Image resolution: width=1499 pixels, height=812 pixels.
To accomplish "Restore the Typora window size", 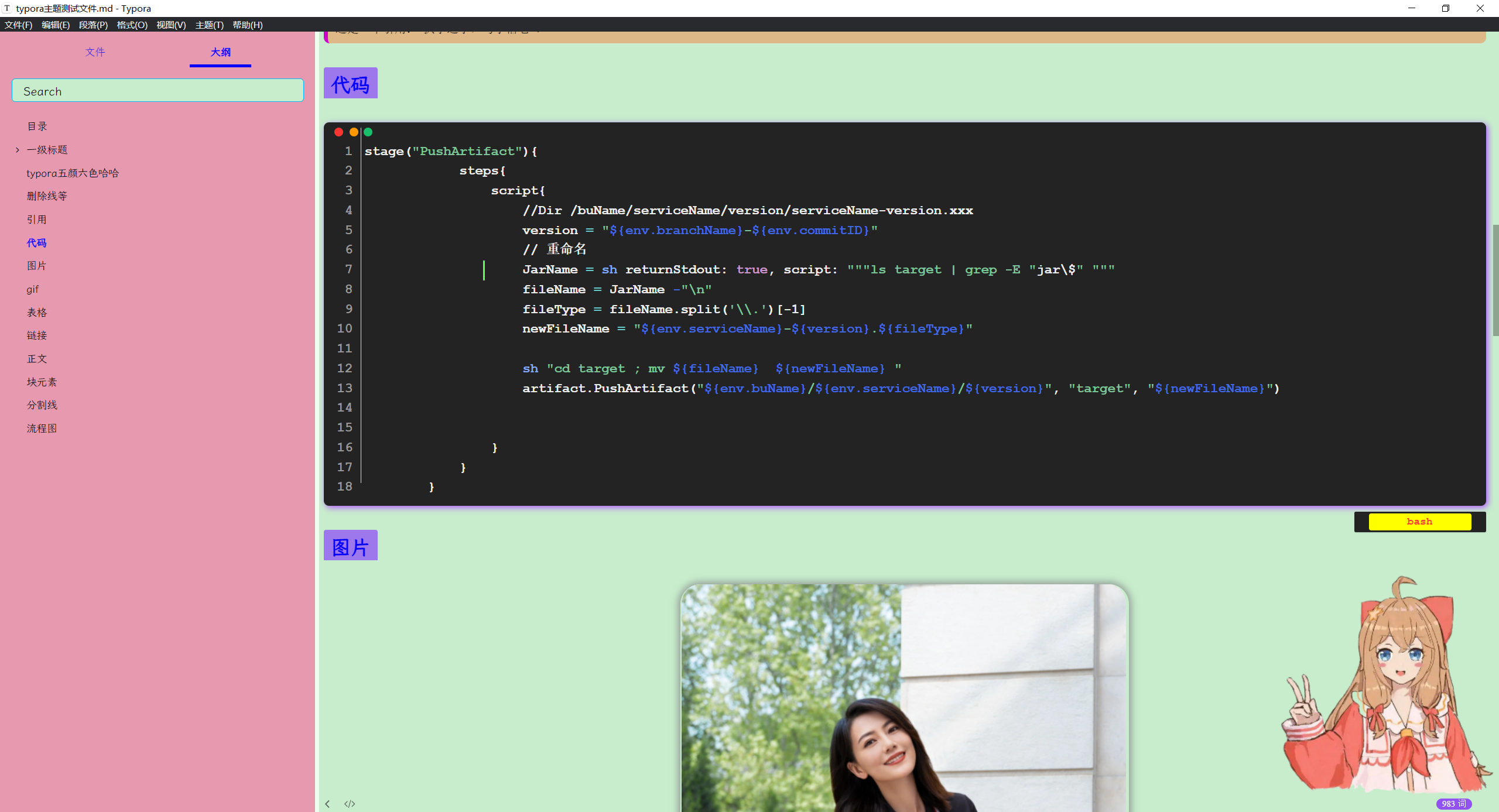I will coord(1446,8).
